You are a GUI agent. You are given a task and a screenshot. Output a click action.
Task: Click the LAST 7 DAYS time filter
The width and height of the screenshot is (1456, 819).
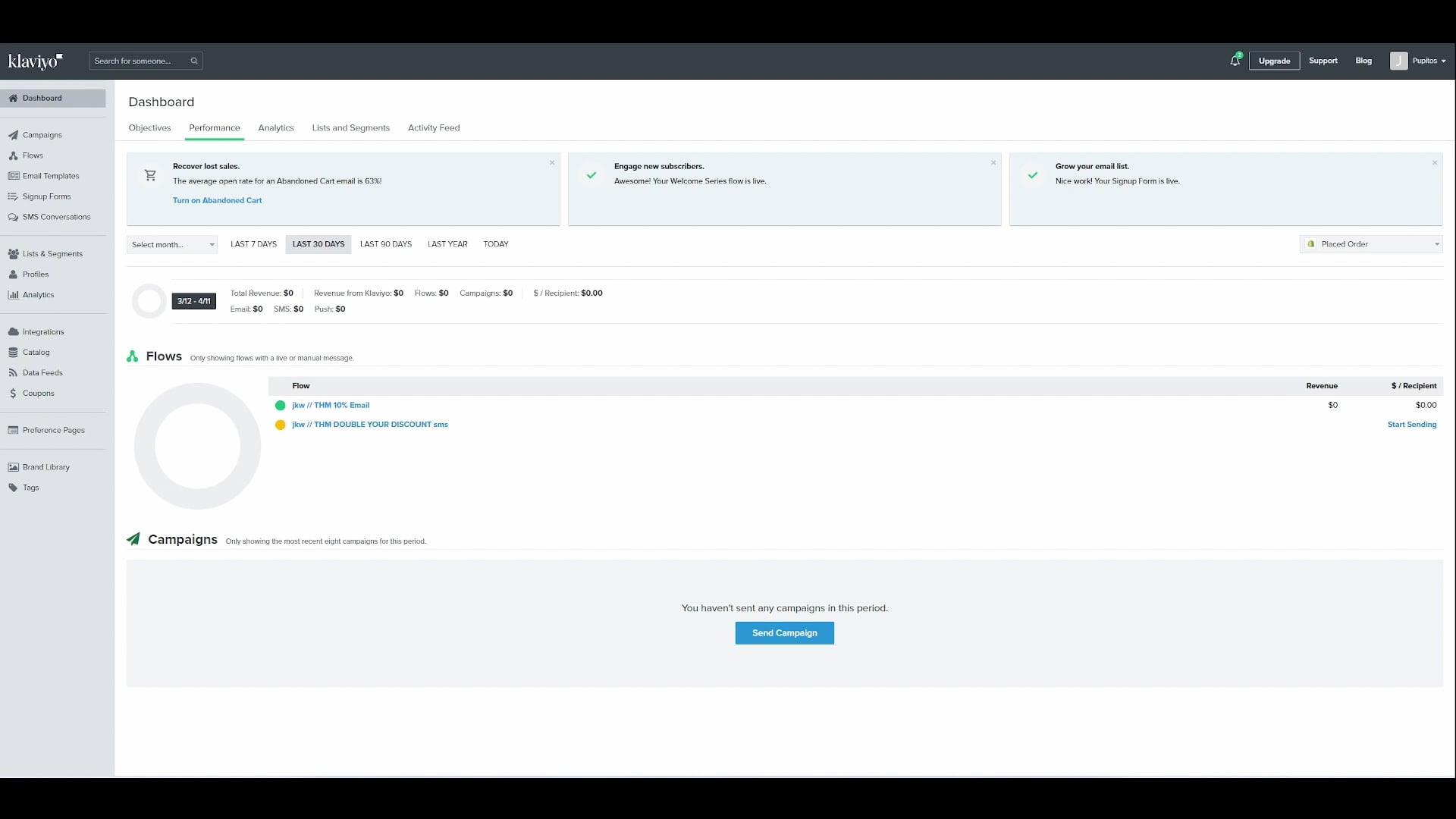[x=253, y=244]
